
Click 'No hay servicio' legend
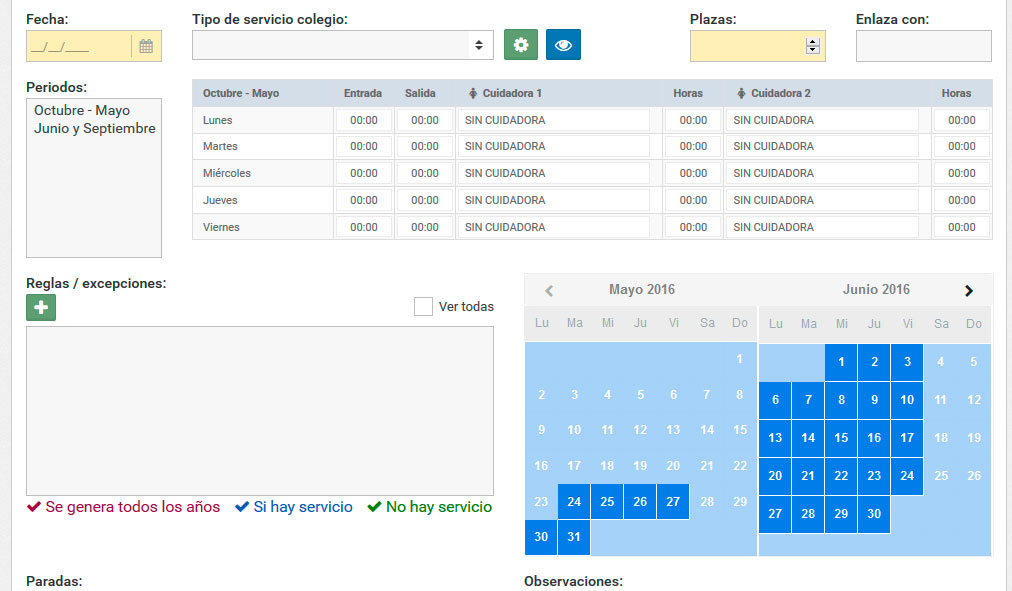(430, 507)
